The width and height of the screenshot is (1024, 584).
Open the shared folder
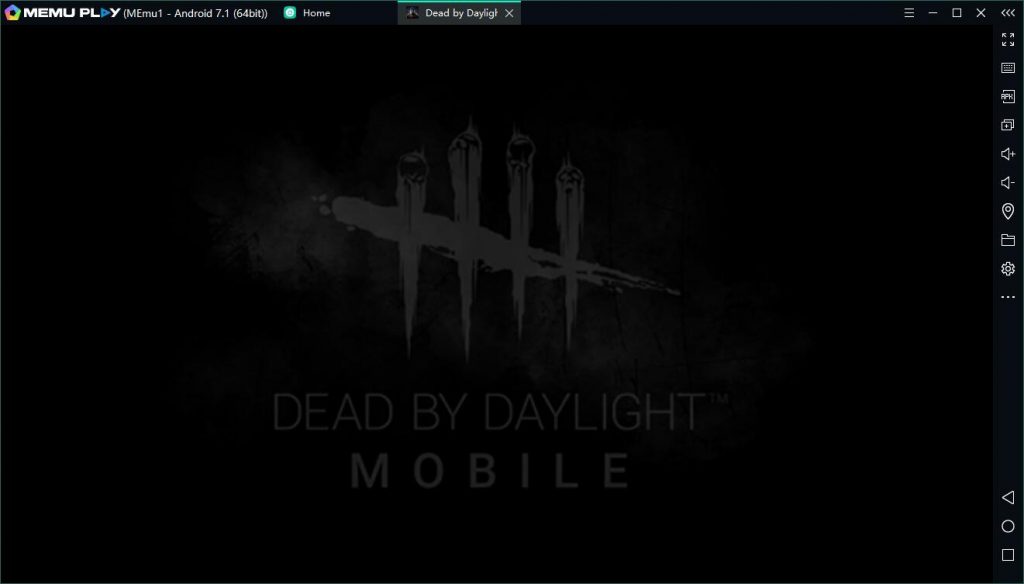pos(1008,240)
